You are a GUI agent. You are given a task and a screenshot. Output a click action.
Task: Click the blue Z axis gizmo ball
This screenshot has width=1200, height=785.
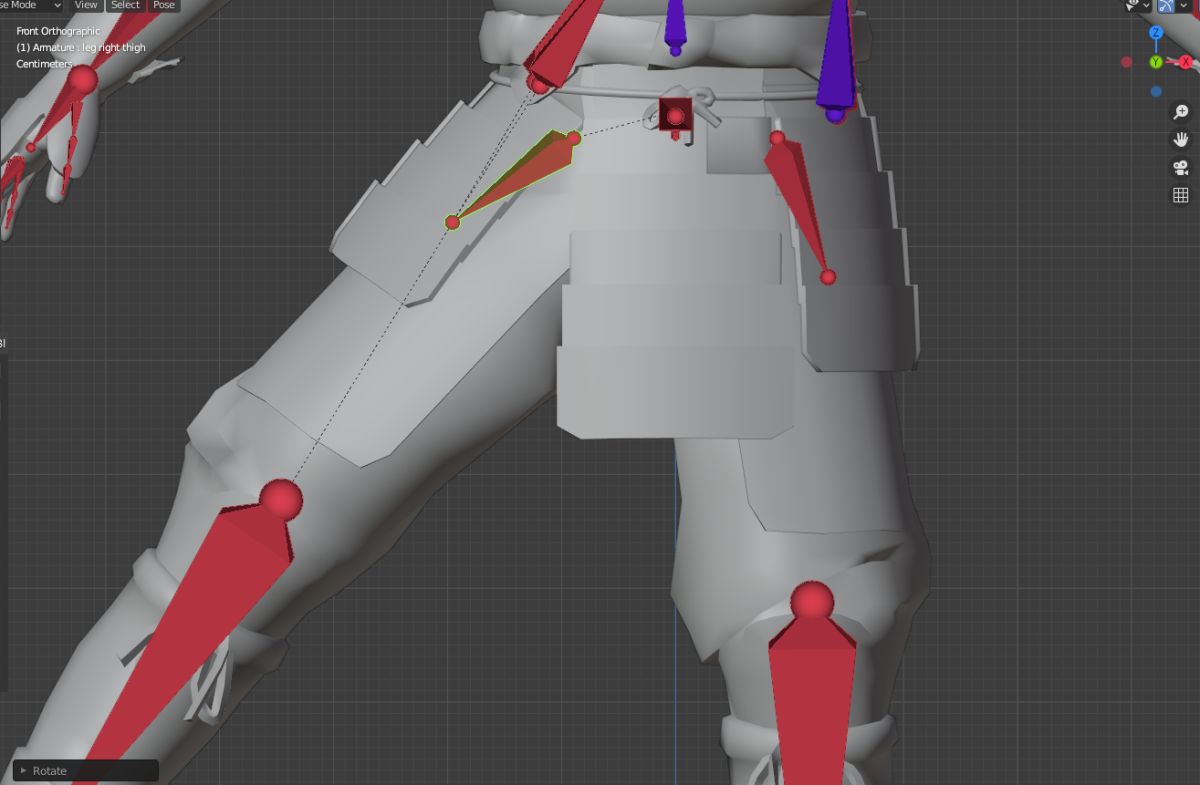point(1156,33)
